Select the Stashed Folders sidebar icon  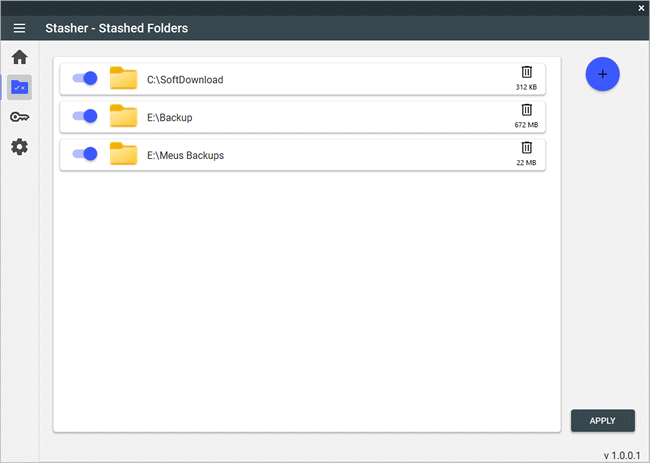[x=19, y=87]
